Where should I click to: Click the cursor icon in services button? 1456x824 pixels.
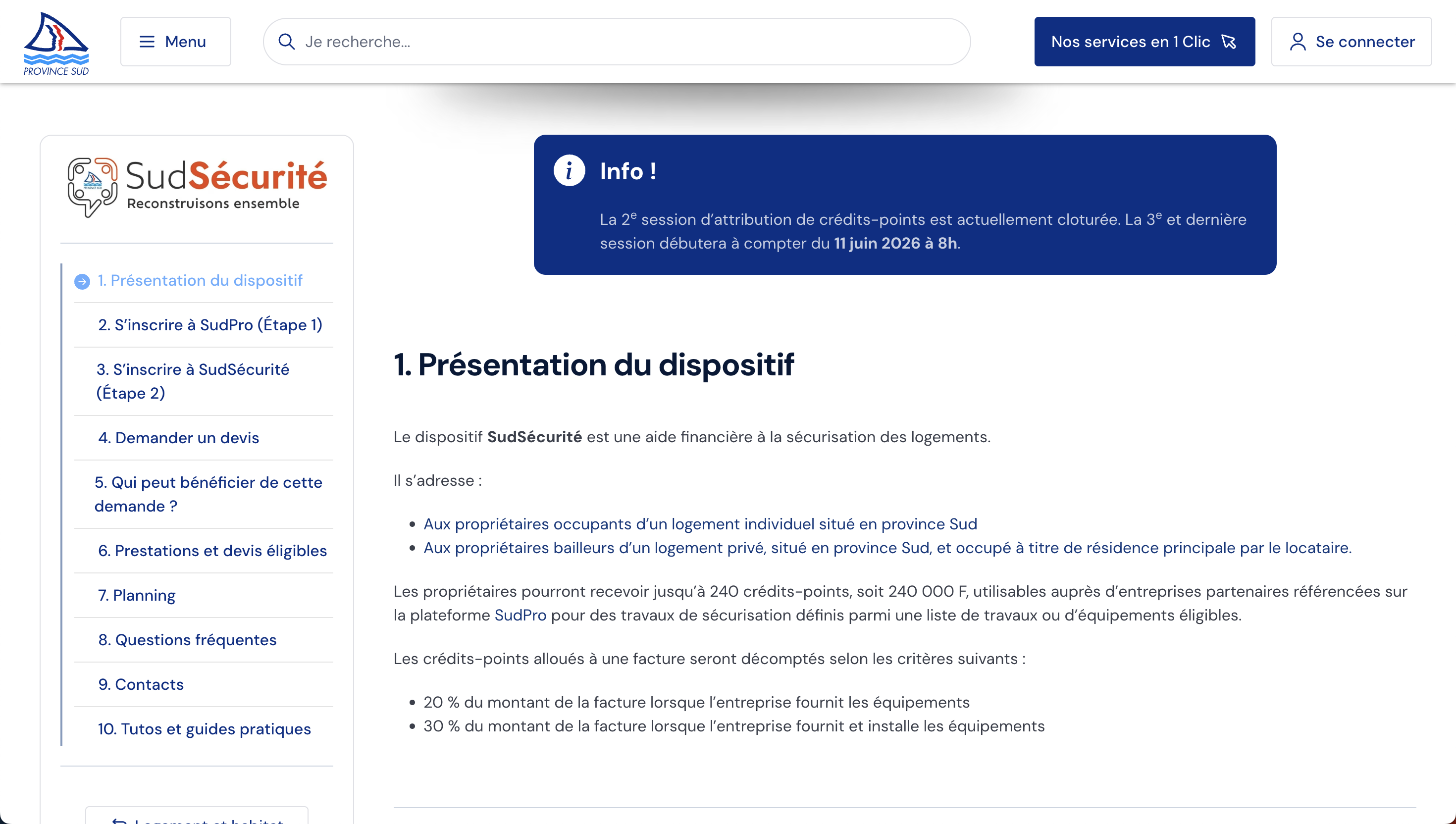[x=1229, y=42]
